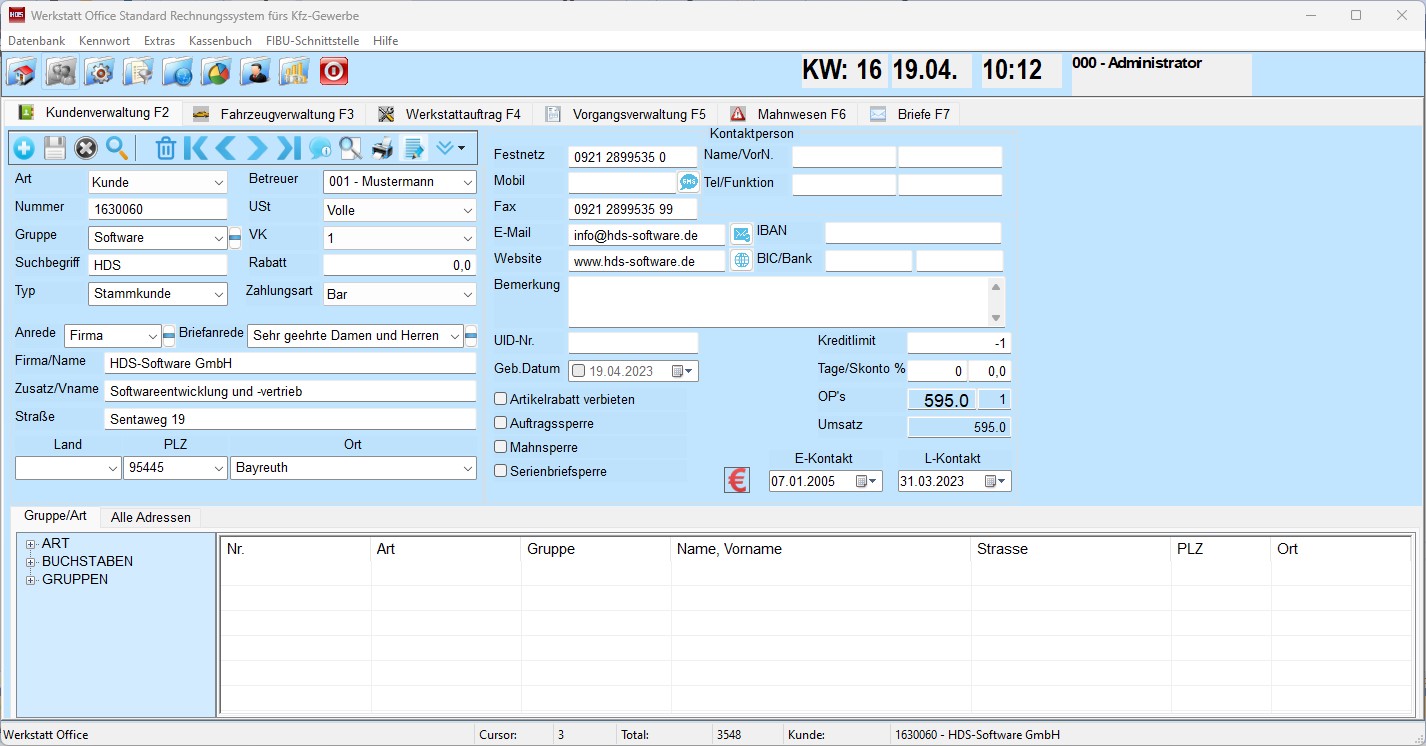Viewport: 1426px width, 746px height.
Task: Tick the Serienbriefsperre checkbox
Action: click(x=501, y=471)
